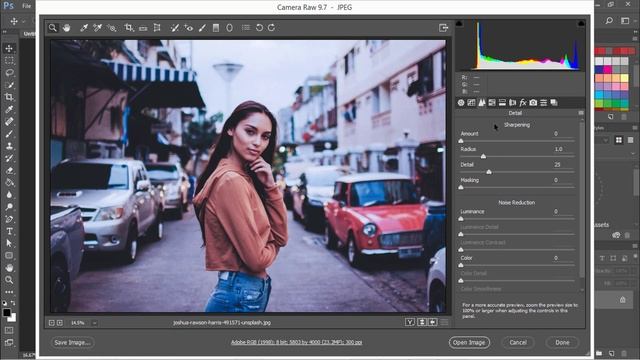Select the Adjustment Brush tool
The width and height of the screenshot is (640, 360).
pos(202,28)
